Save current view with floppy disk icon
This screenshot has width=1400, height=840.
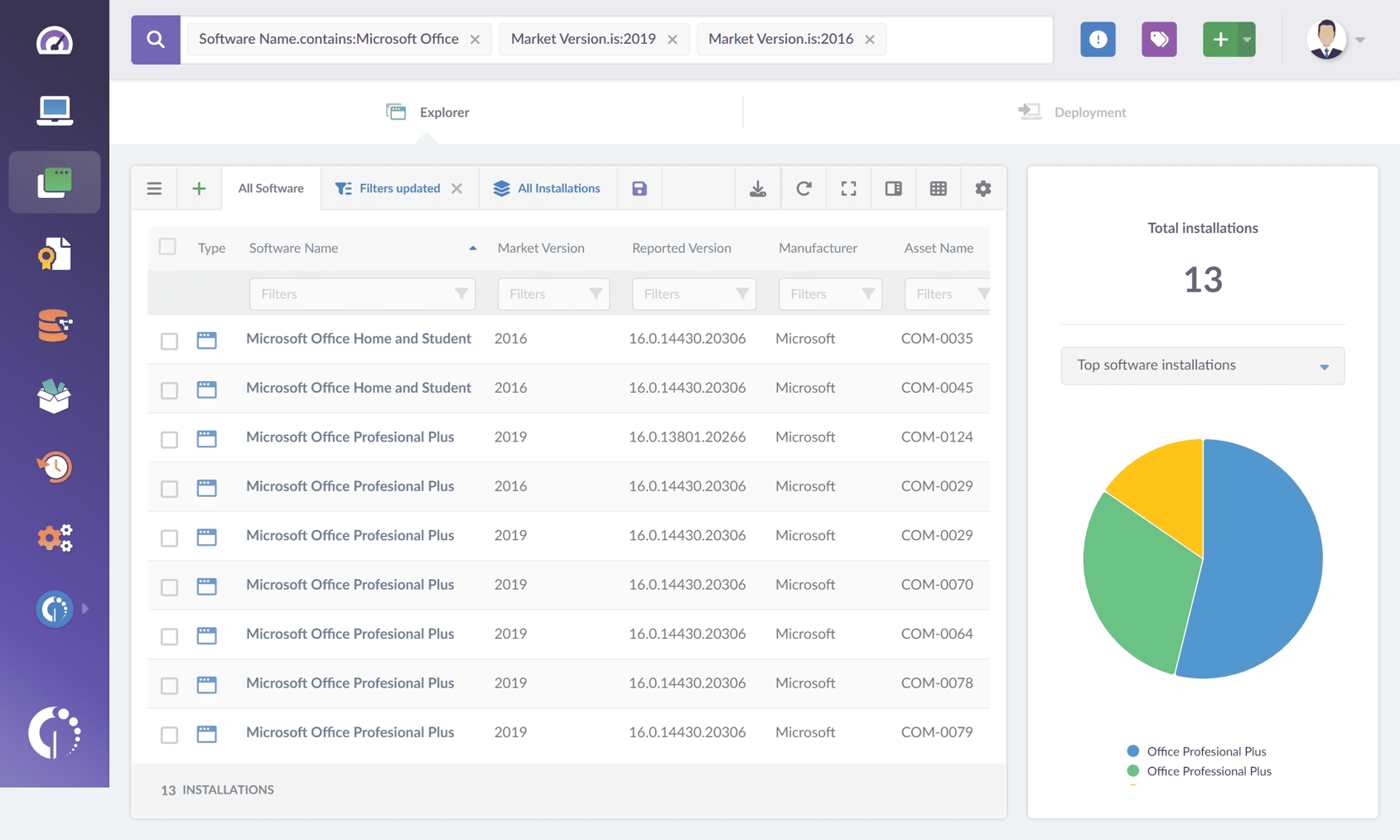click(640, 189)
